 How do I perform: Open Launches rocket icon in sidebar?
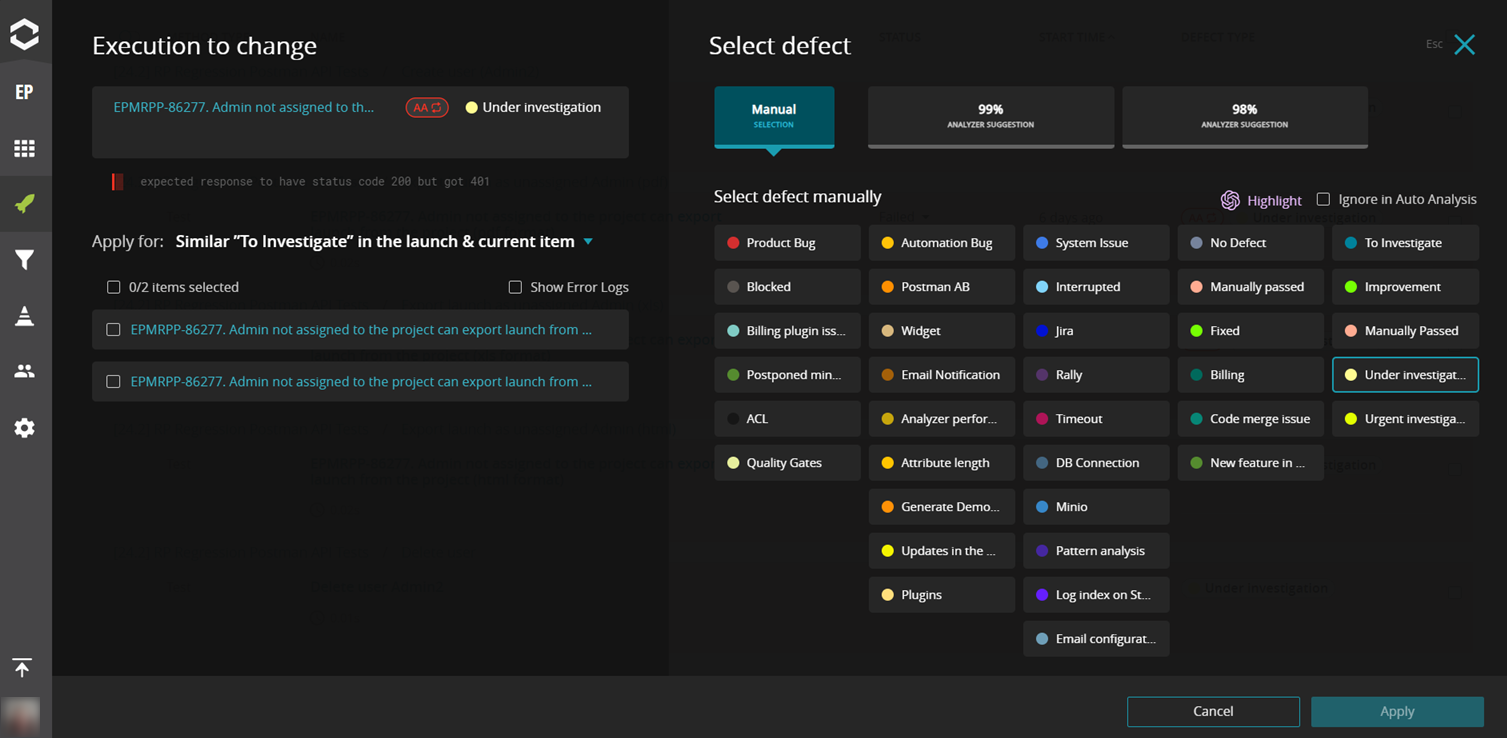[x=24, y=204]
